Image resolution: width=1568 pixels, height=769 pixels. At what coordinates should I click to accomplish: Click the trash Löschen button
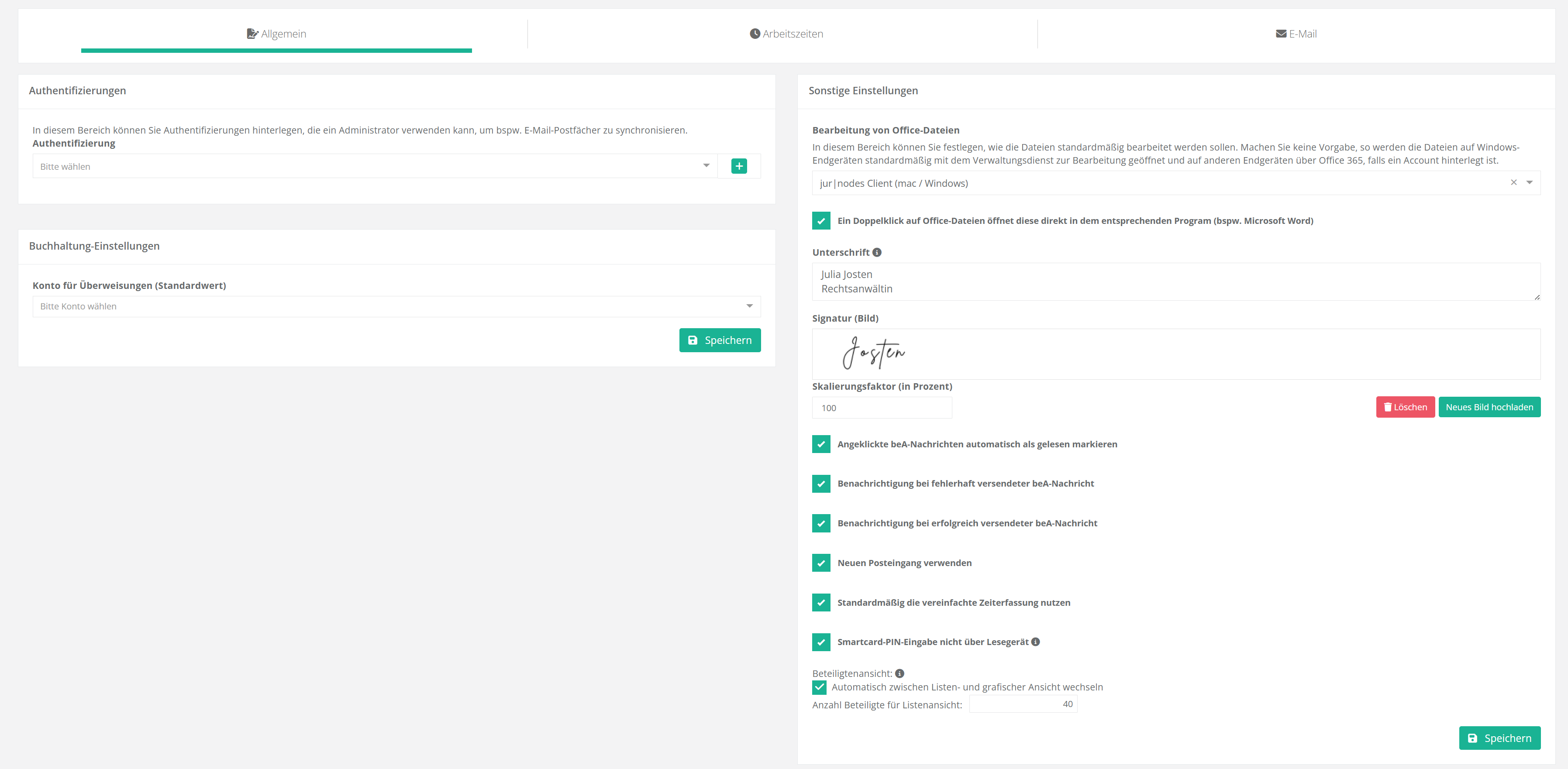(1405, 407)
